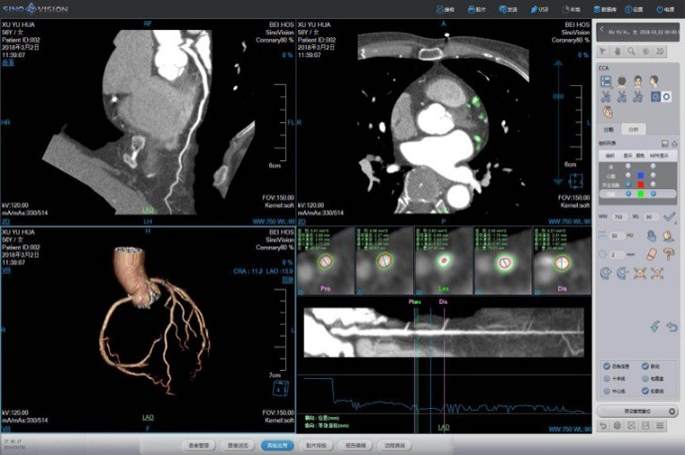
Task: Click the USB export icon in top bar
Action: 541,7
